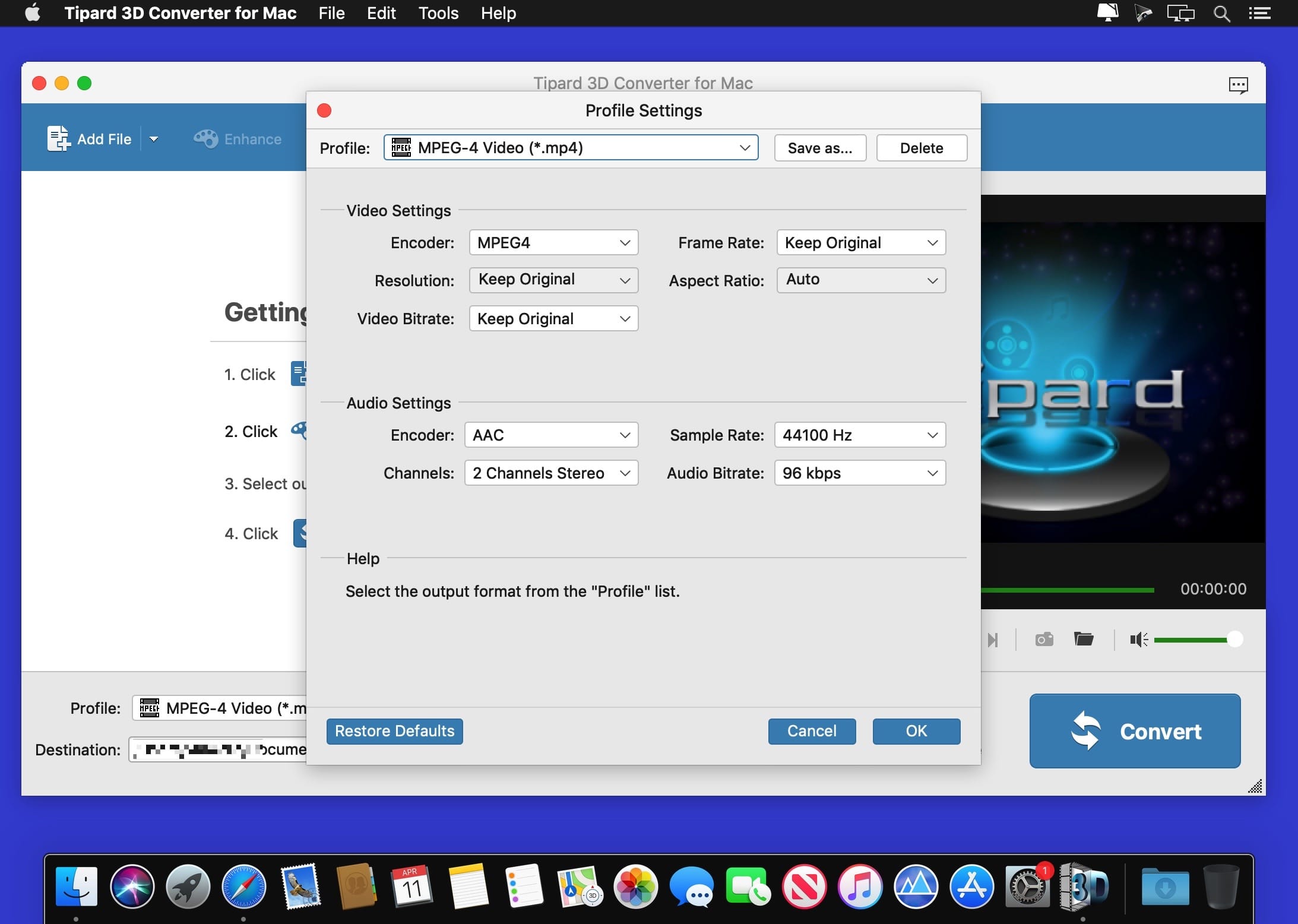Open the Channels 2 Channels Stereo dropdown
This screenshot has height=924, width=1298.
[x=551, y=473]
